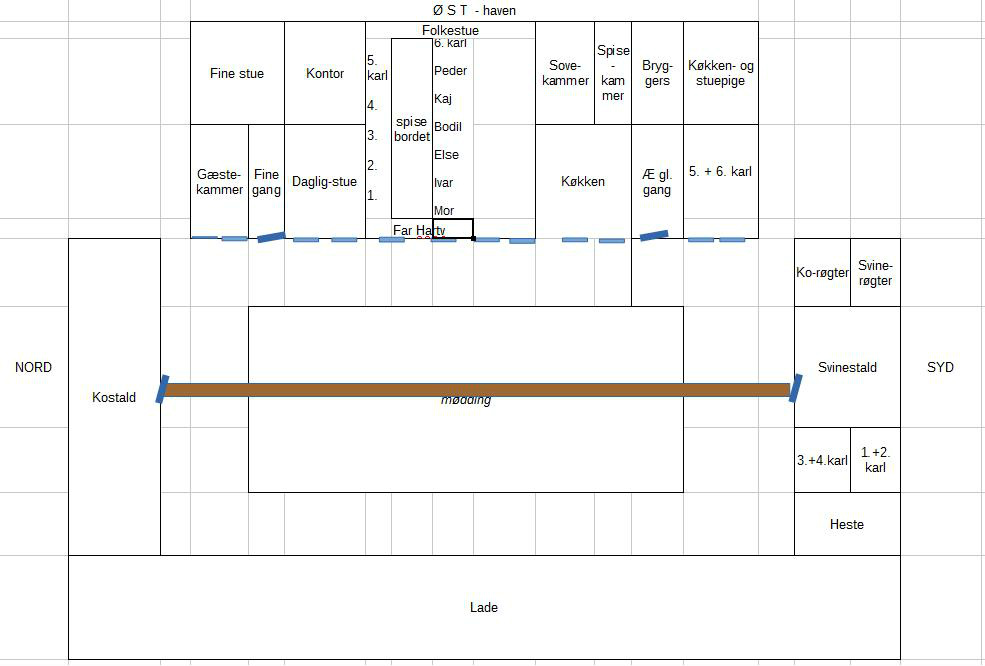Select blue marker at Svinestald edge
The width and height of the screenshot is (985, 666).
795,388
